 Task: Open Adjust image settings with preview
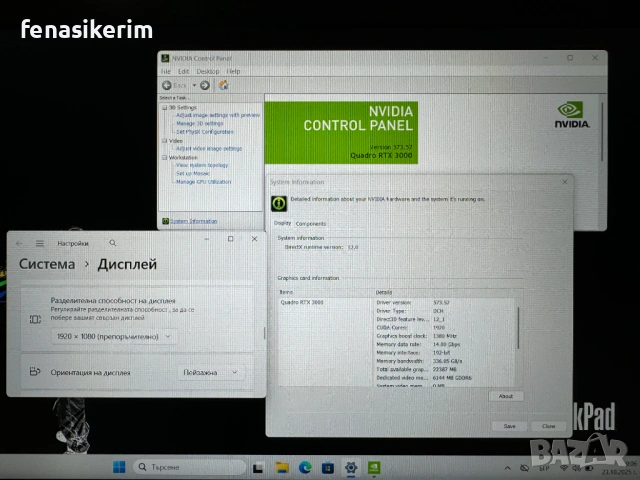tap(218, 115)
